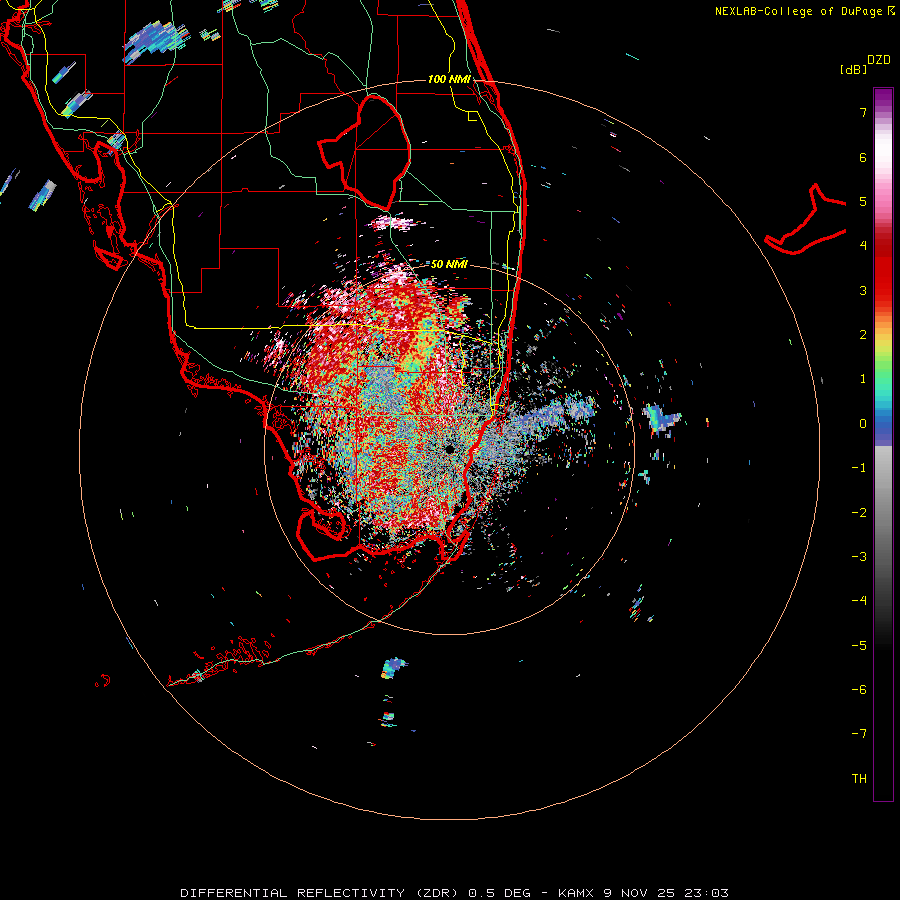This screenshot has width=900, height=900.
Task: Click the black radar site dot at center
Action: [450, 449]
